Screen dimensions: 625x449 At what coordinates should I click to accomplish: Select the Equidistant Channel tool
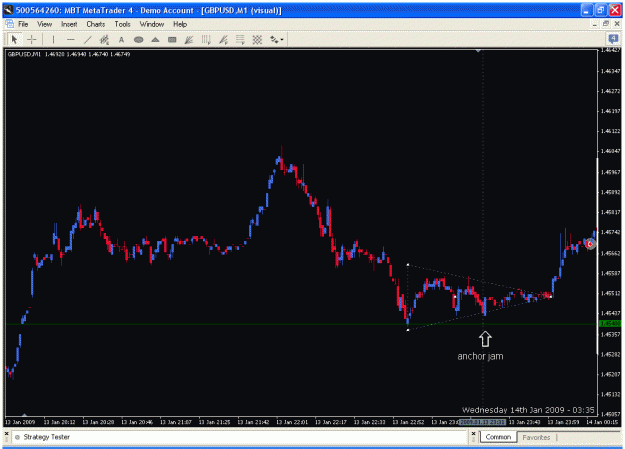(x=104, y=39)
